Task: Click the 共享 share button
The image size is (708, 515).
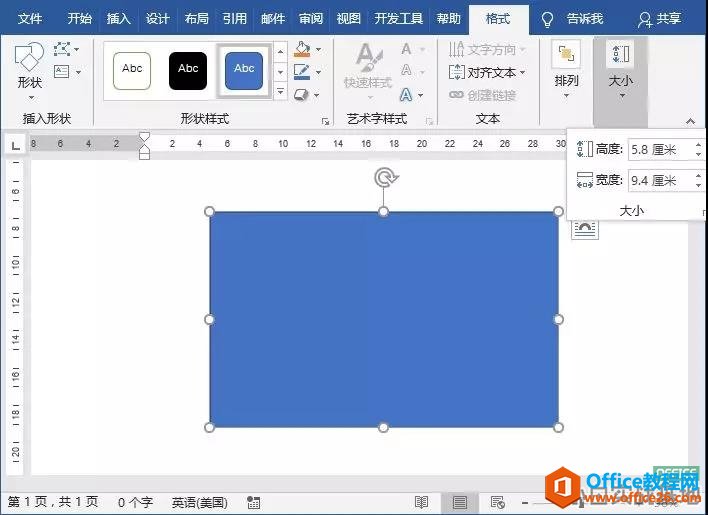Action: pos(660,19)
